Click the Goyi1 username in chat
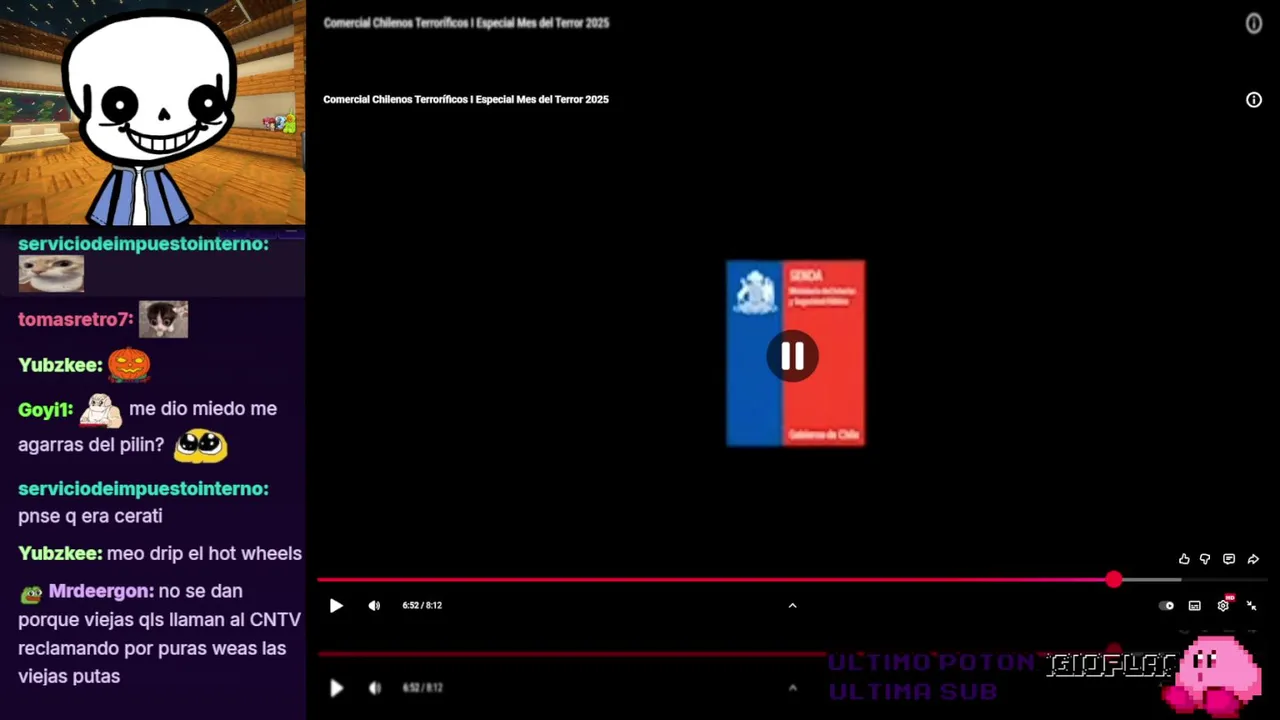The height and width of the screenshot is (720, 1280). 45,409
